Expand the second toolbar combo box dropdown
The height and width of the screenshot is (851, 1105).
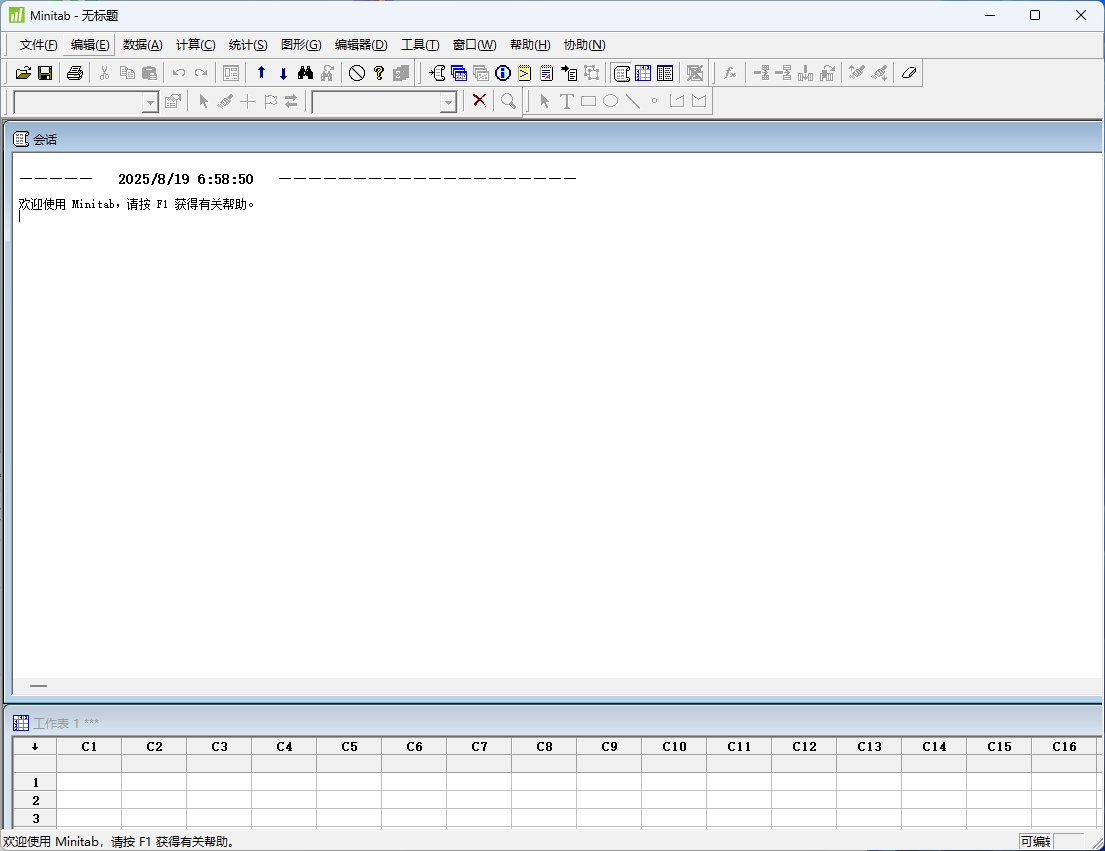tap(448, 103)
